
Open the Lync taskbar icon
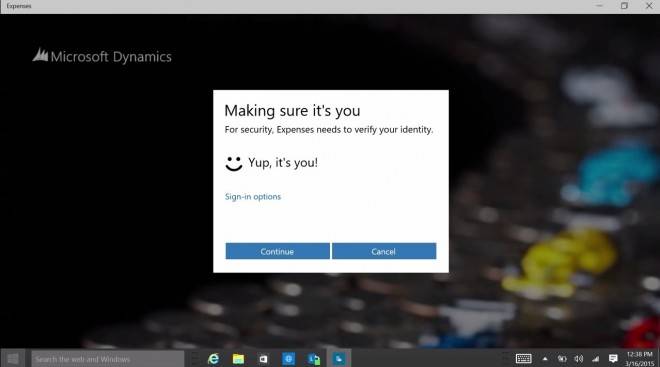pos(314,359)
